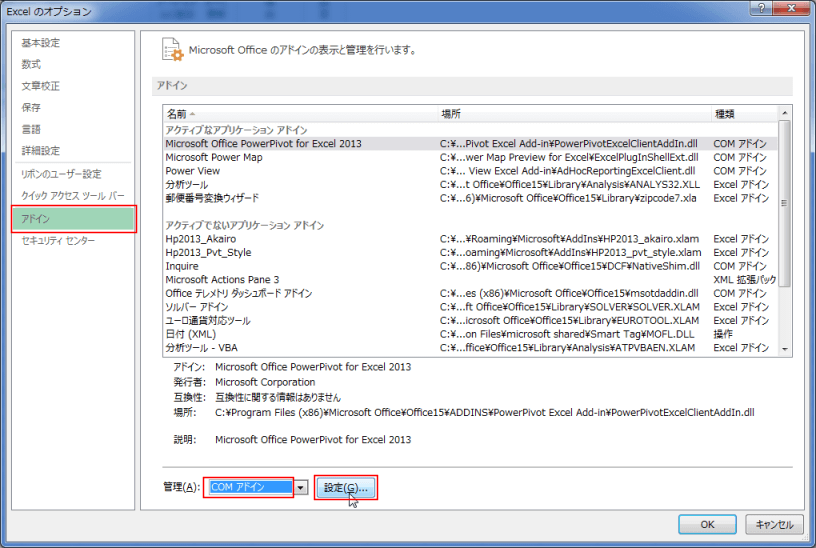This screenshot has width=816, height=548.
Task: Select the Power View add-in row
Action: pos(470,171)
